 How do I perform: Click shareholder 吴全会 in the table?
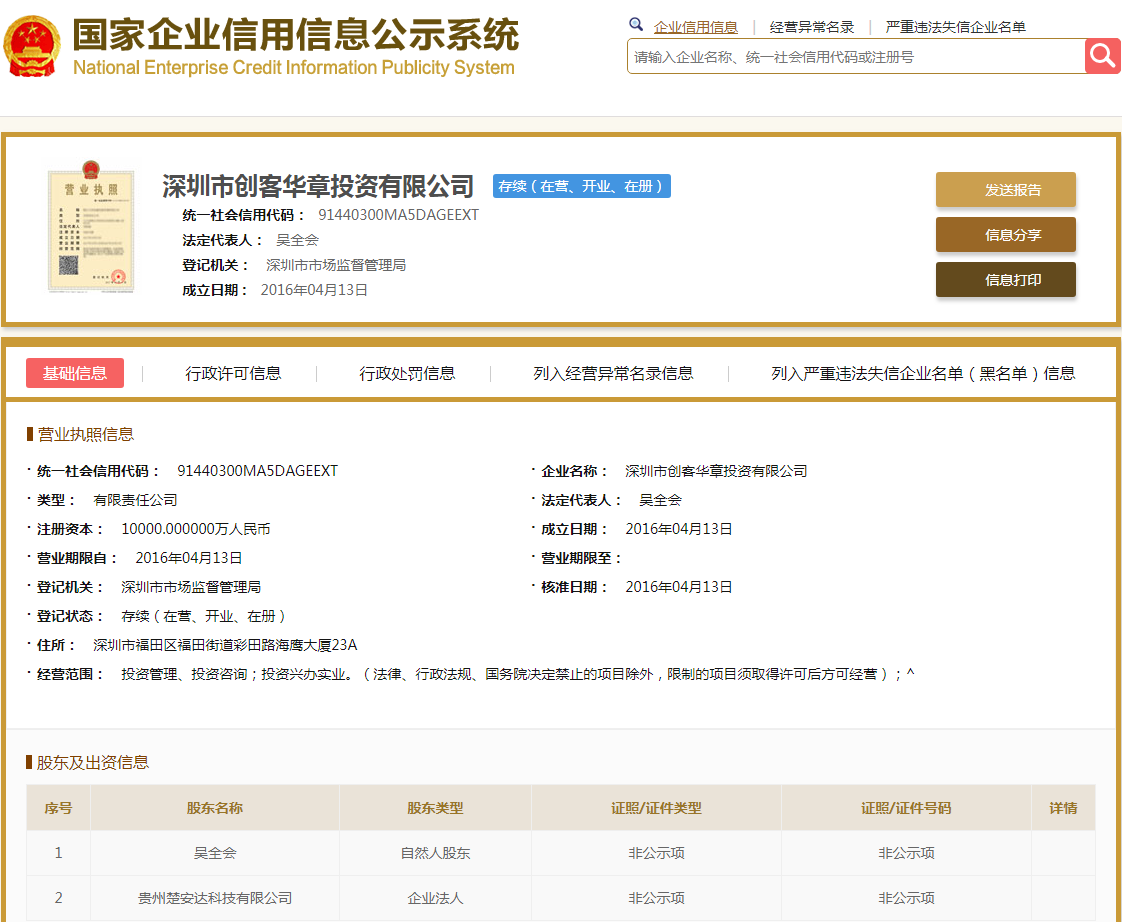214,853
